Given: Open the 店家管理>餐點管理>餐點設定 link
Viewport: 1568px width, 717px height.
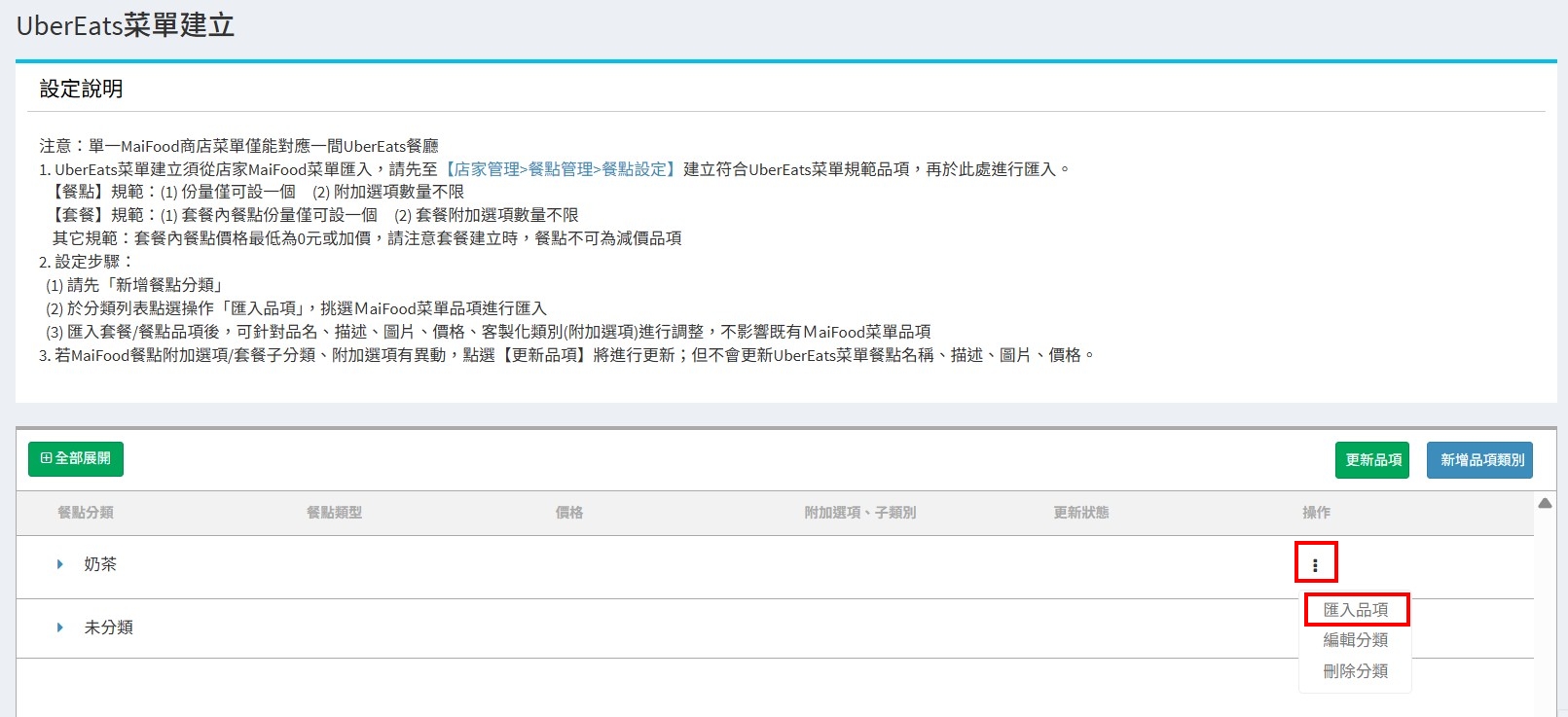Looking at the screenshot, I should coord(560,169).
